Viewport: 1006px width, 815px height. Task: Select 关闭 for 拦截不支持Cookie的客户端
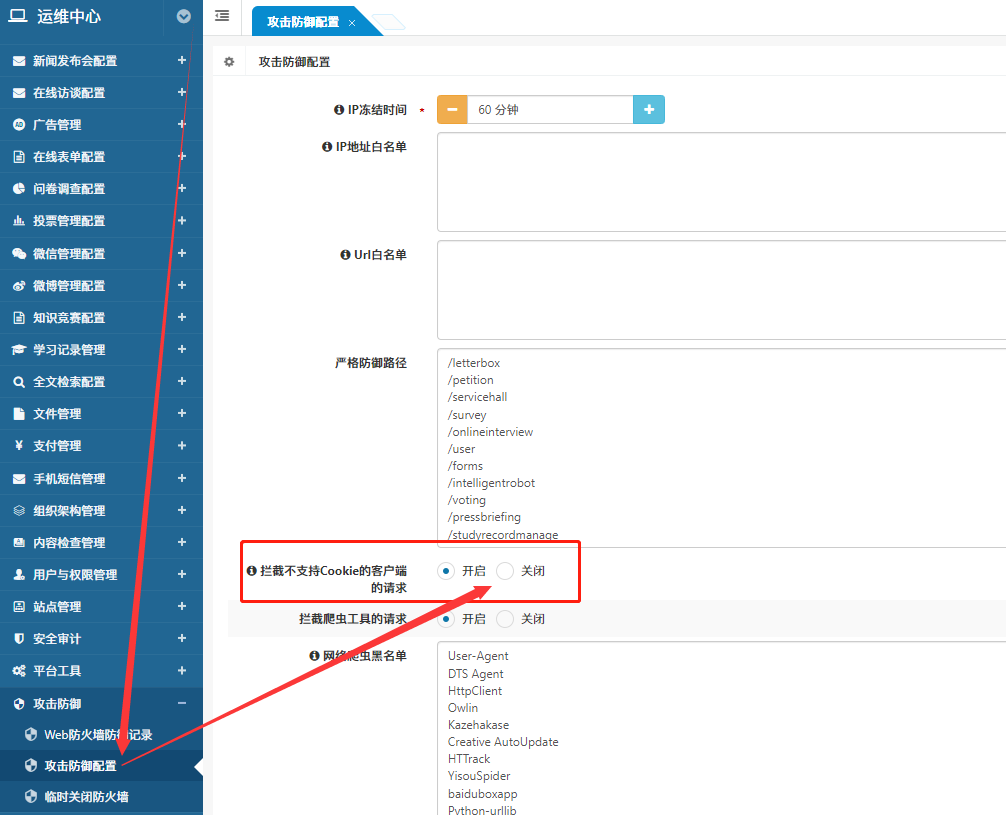505,571
